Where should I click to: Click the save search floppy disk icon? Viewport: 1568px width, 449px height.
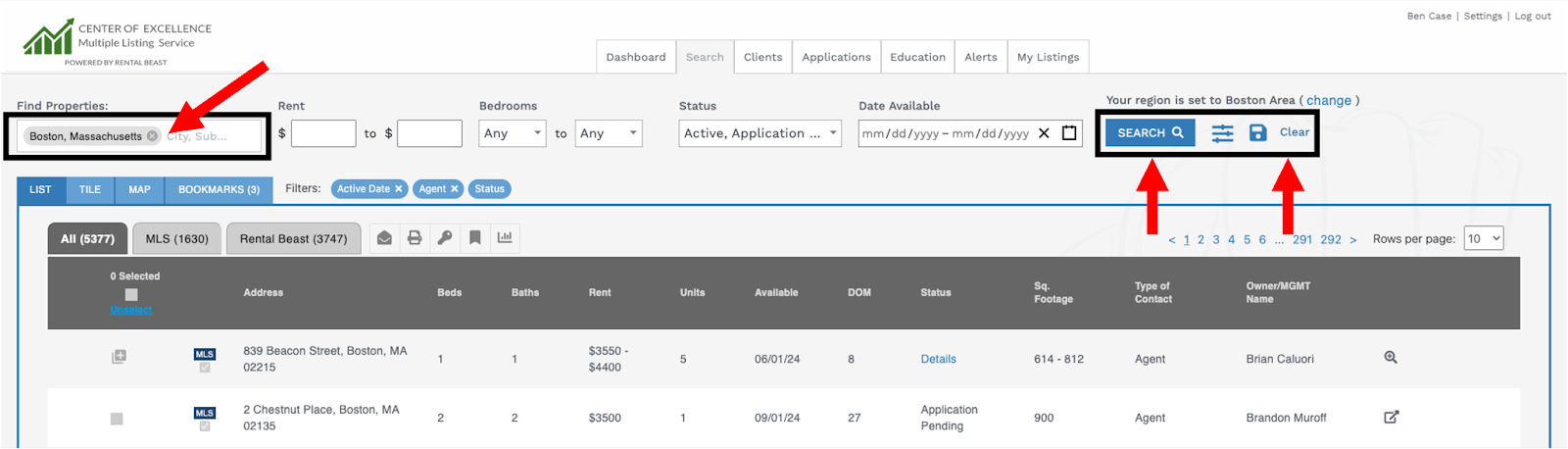(x=1258, y=132)
